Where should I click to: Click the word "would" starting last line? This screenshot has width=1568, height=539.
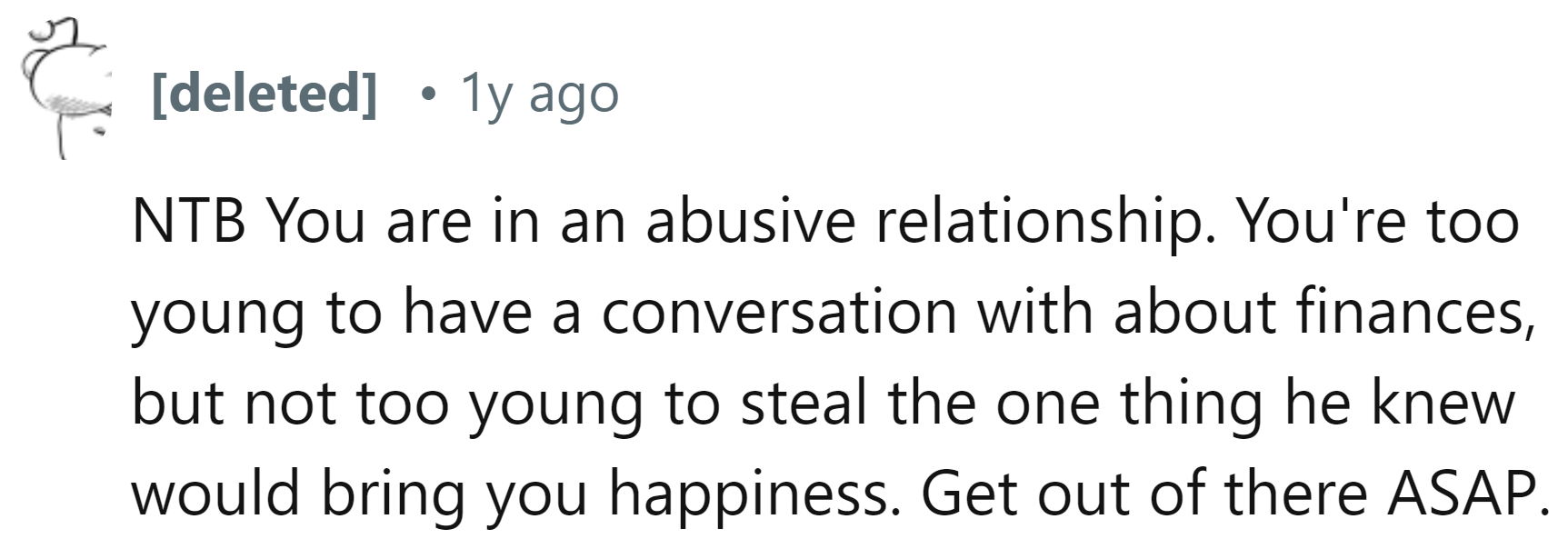point(215,494)
